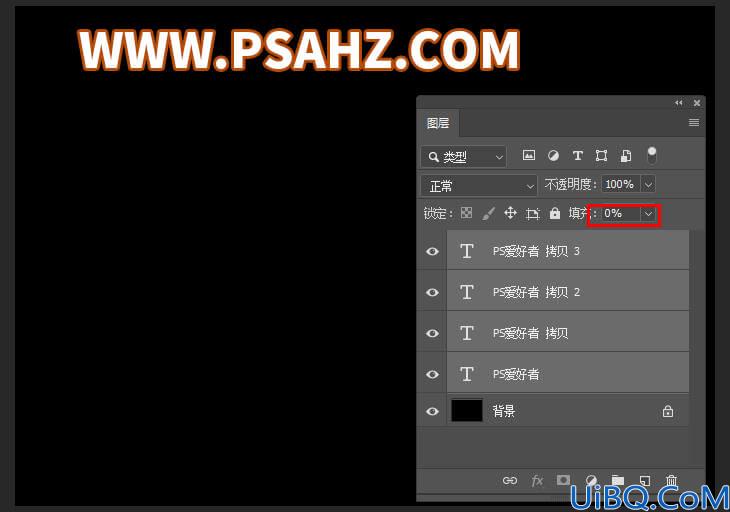Click the T thumbnail of 拷贝 2 layer
Screen dimensions: 730x512
click(467, 292)
